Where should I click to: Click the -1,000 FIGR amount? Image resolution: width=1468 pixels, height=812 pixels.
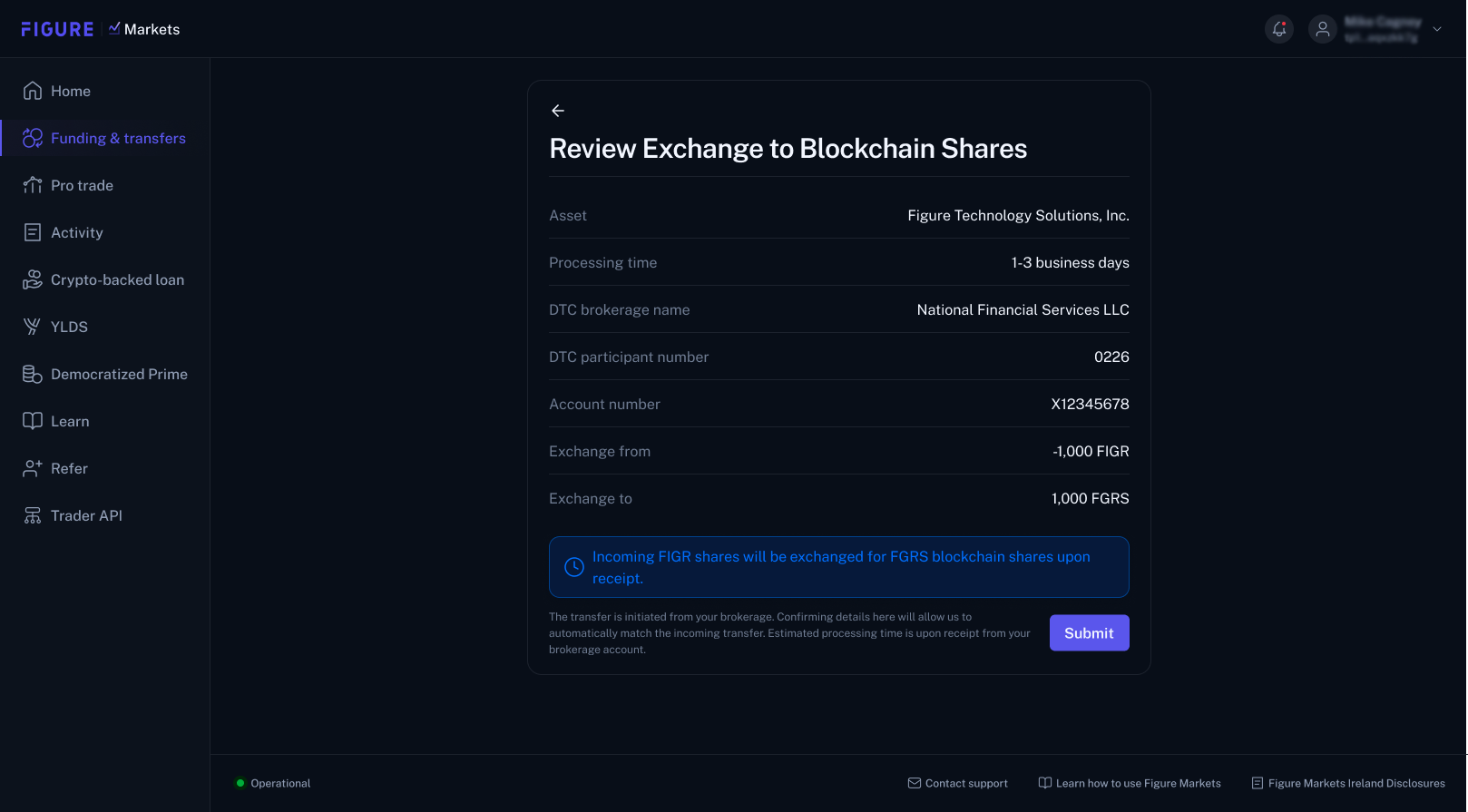pyautogui.click(x=1091, y=451)
